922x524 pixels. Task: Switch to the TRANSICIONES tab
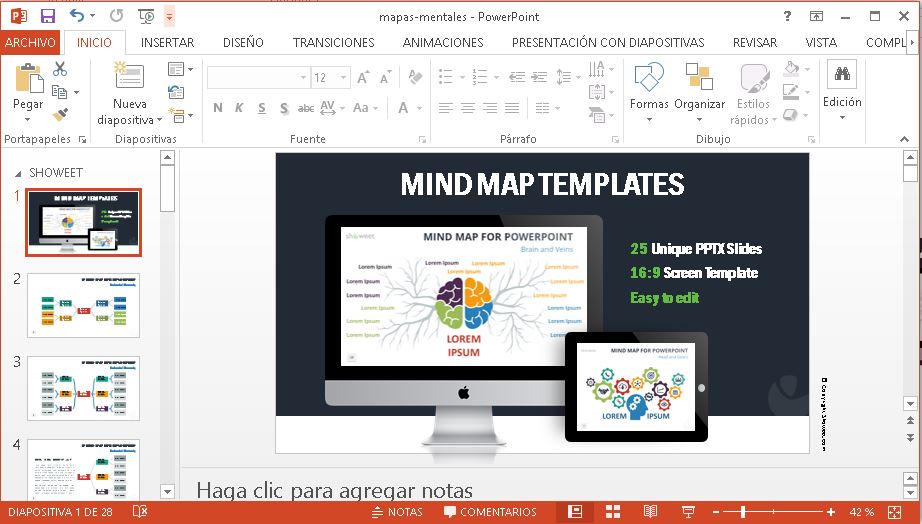coord(333,42)
